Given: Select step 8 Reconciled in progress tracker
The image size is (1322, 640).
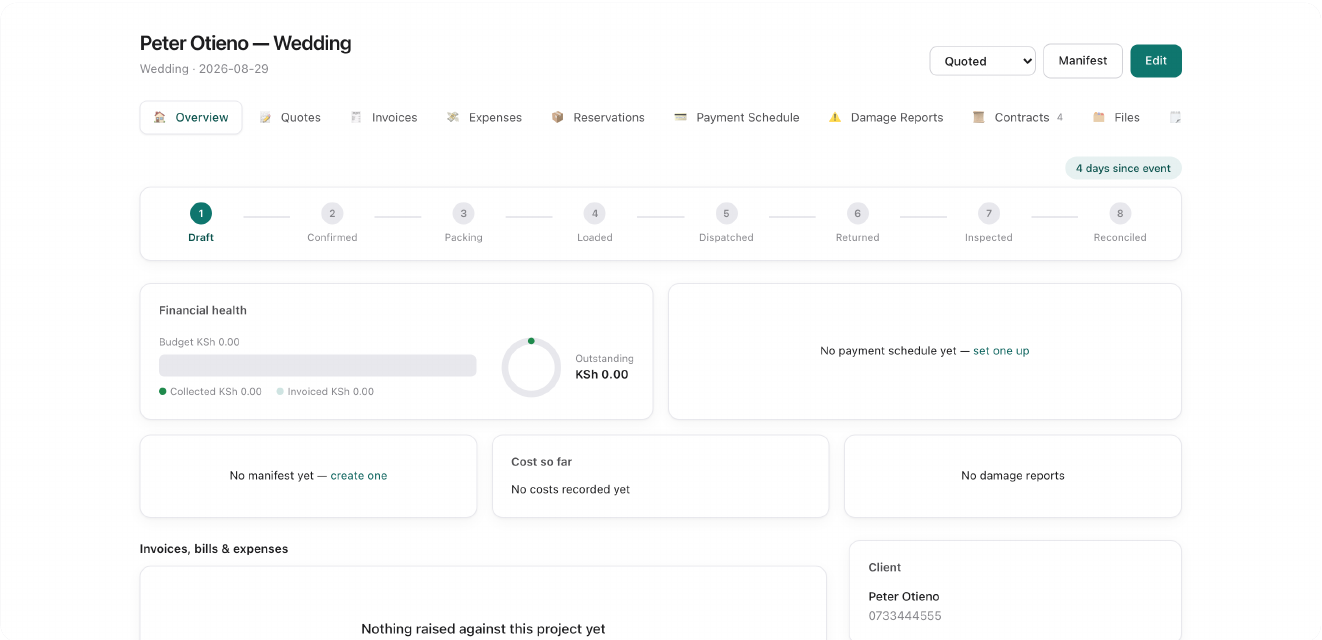Looking at the screenshot, I should tap(1120, 223).
